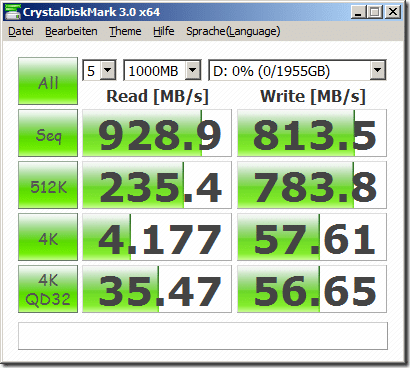
Task: Open the Datei menu
Action: point(21,31)
